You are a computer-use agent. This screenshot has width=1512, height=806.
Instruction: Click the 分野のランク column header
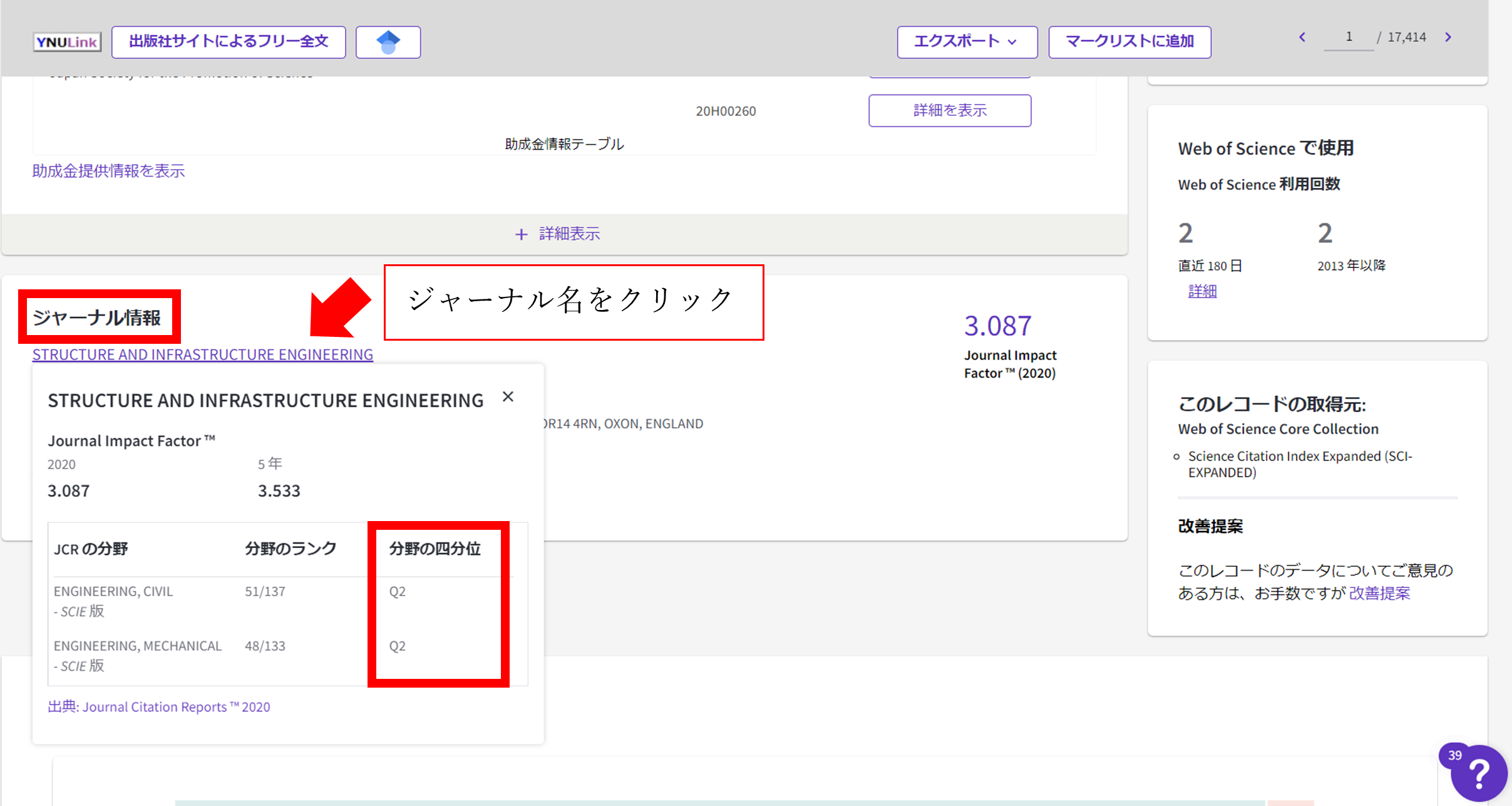coord(291,549)
